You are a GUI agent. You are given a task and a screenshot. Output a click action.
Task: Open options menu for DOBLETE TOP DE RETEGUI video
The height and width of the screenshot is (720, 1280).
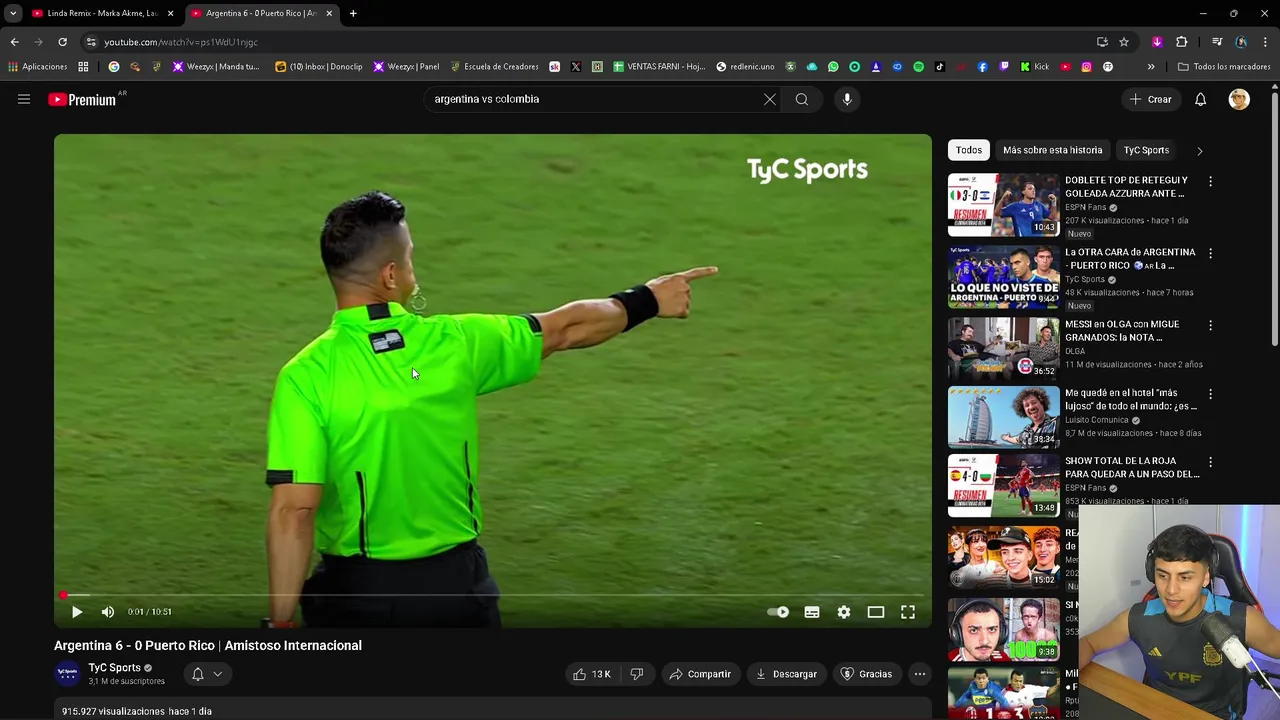pos(1210,182)
